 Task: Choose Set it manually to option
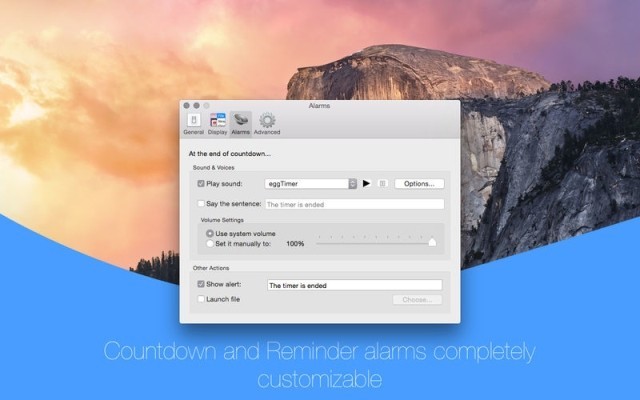click(209, 243)
